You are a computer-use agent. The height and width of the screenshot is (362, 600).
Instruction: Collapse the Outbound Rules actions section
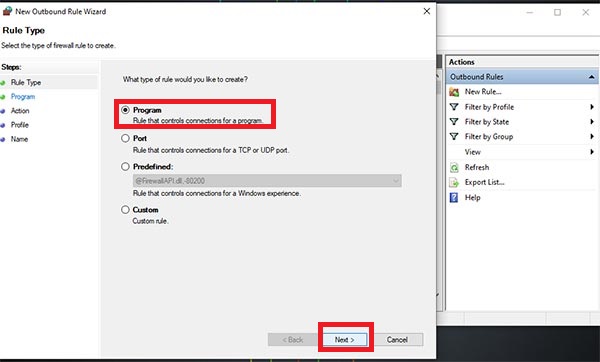592,77
